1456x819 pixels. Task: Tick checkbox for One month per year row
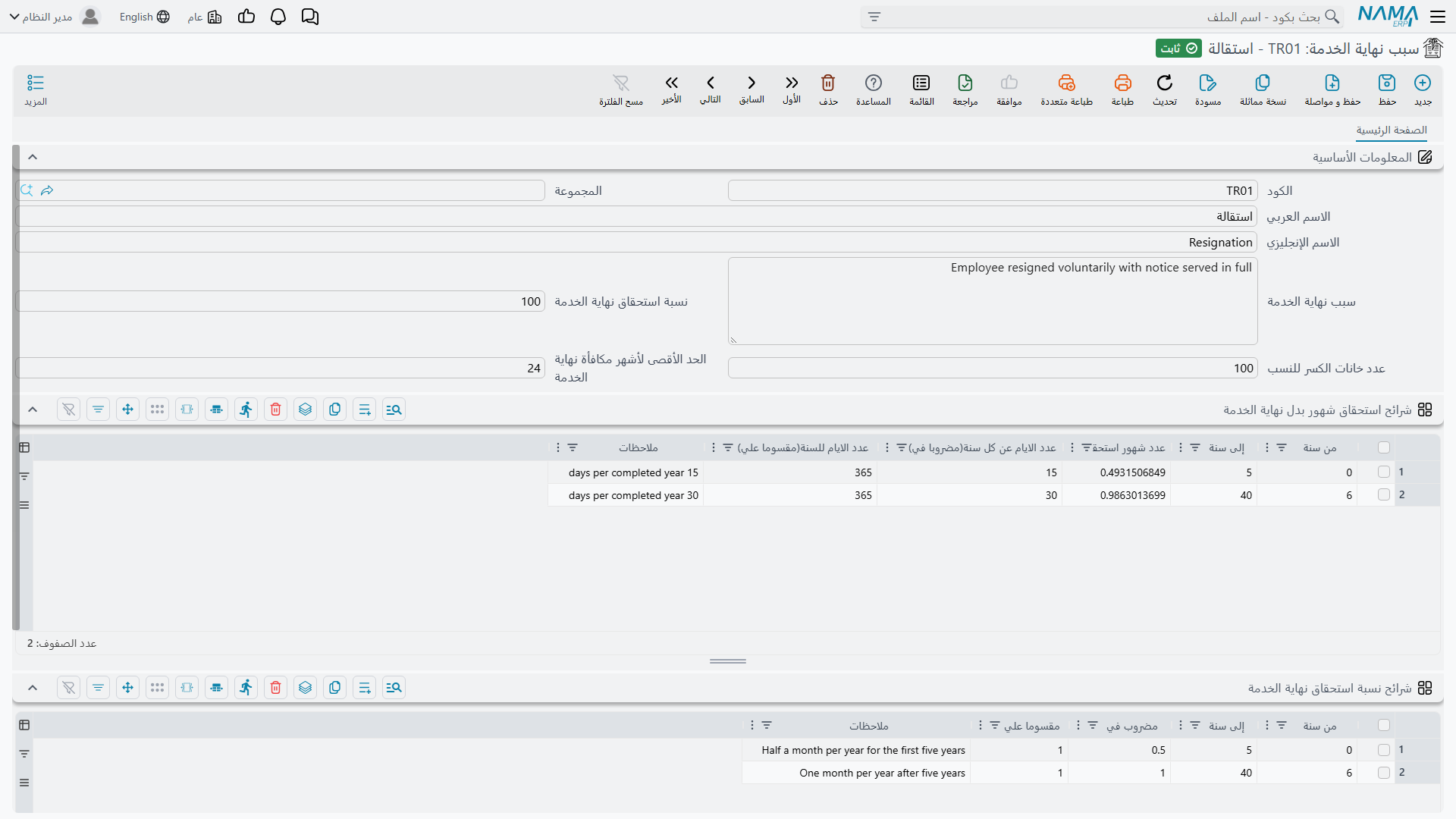click(1384, 772)
